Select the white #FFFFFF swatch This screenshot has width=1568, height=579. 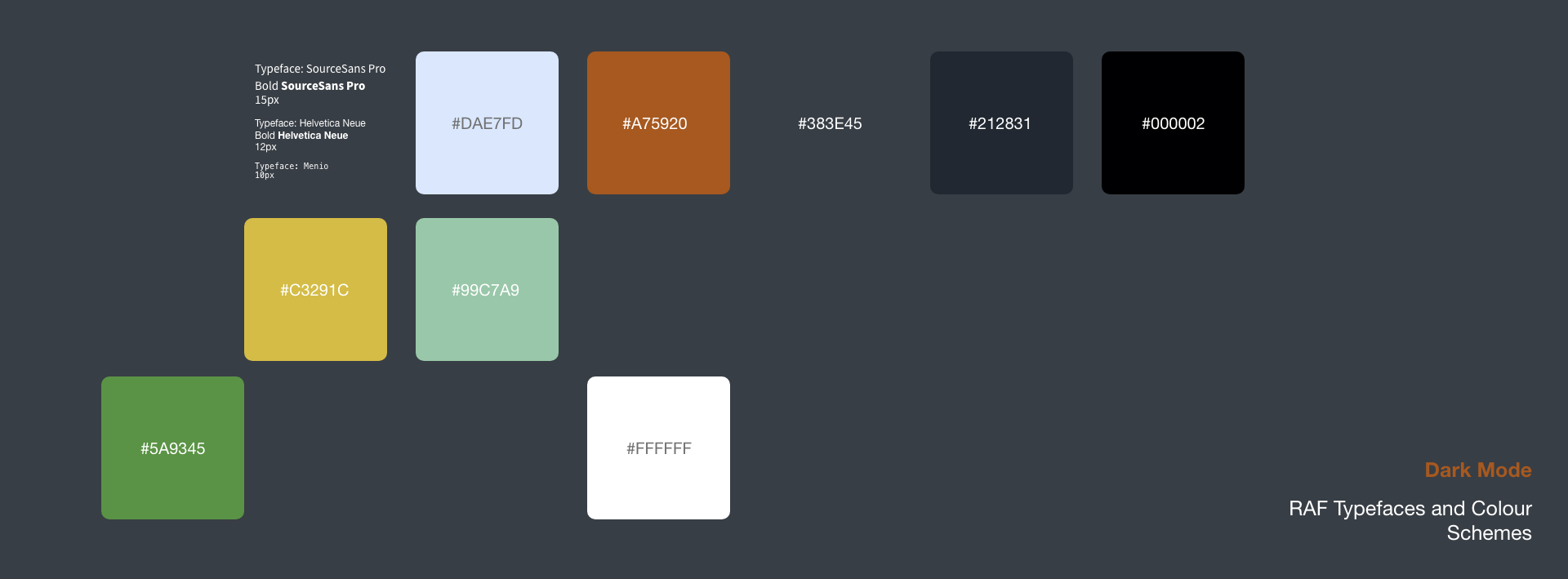tap(658, 448)
